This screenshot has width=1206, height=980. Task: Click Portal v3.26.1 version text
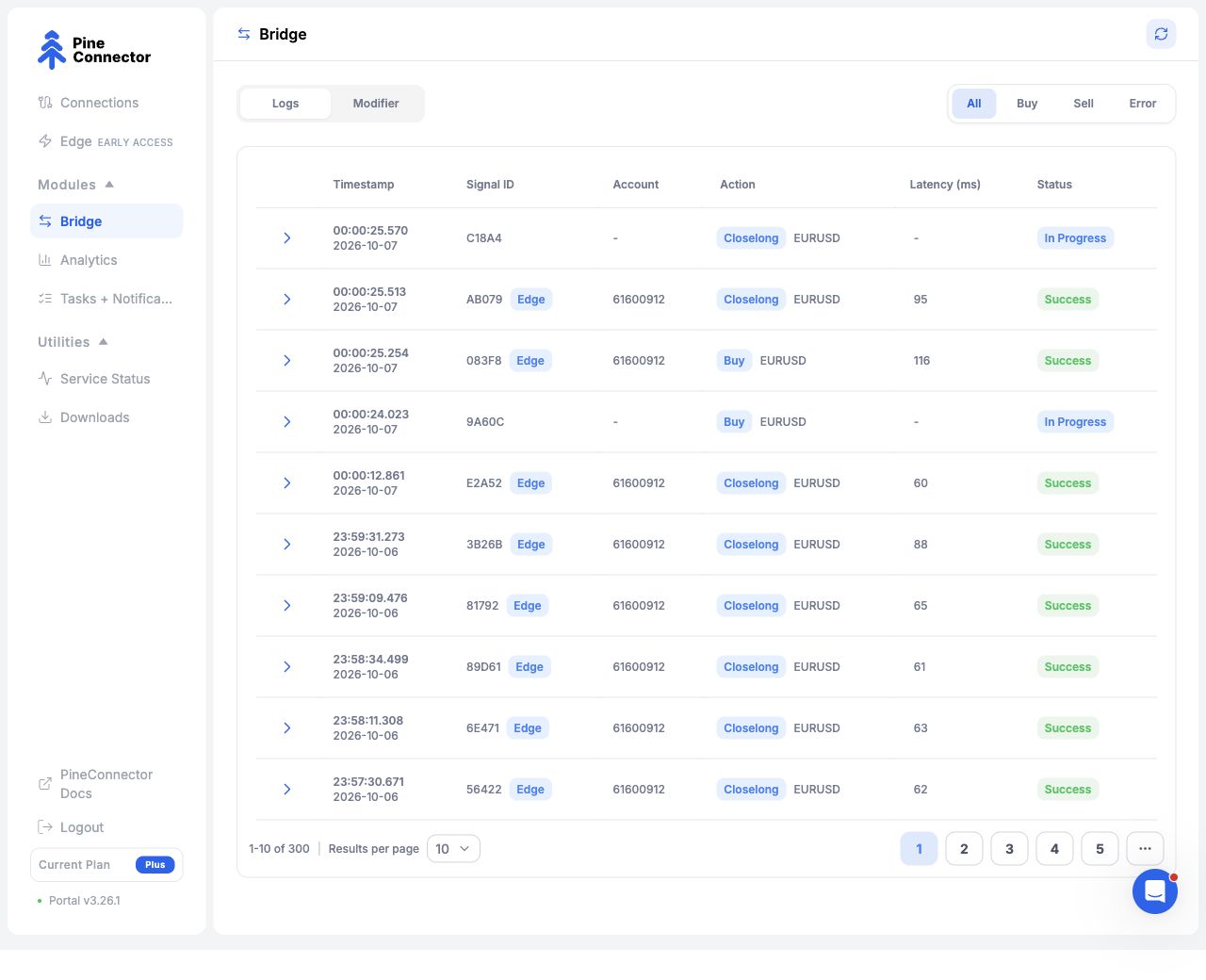(85, 901)
